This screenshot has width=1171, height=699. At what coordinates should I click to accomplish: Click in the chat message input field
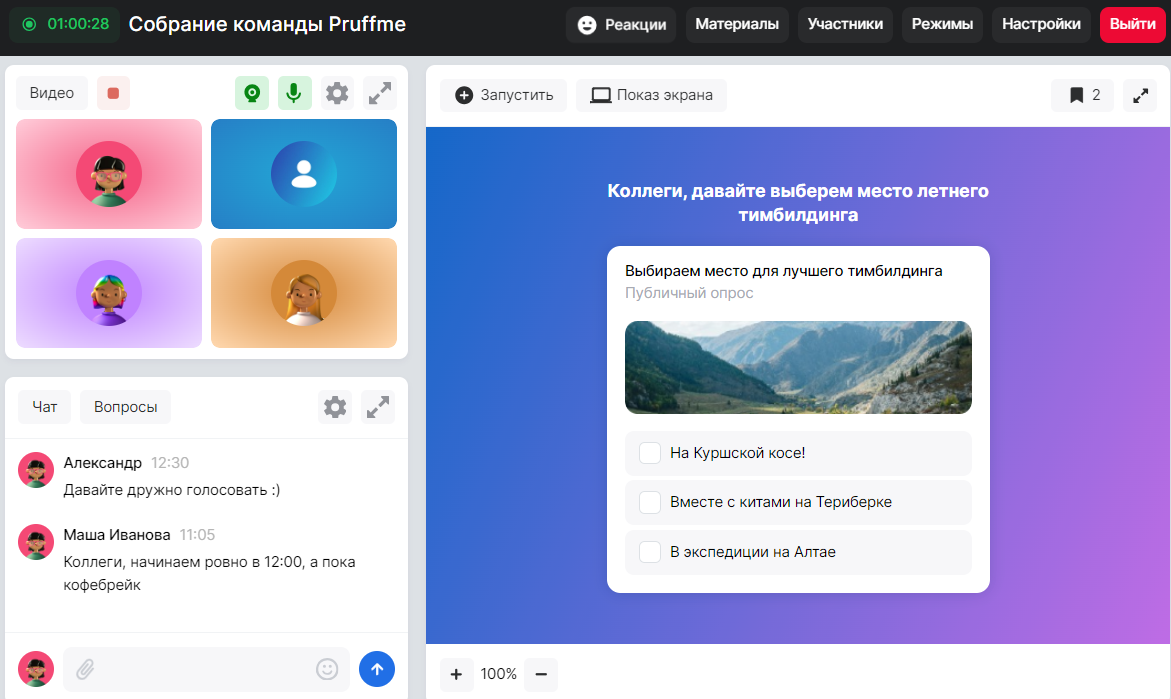205,669
